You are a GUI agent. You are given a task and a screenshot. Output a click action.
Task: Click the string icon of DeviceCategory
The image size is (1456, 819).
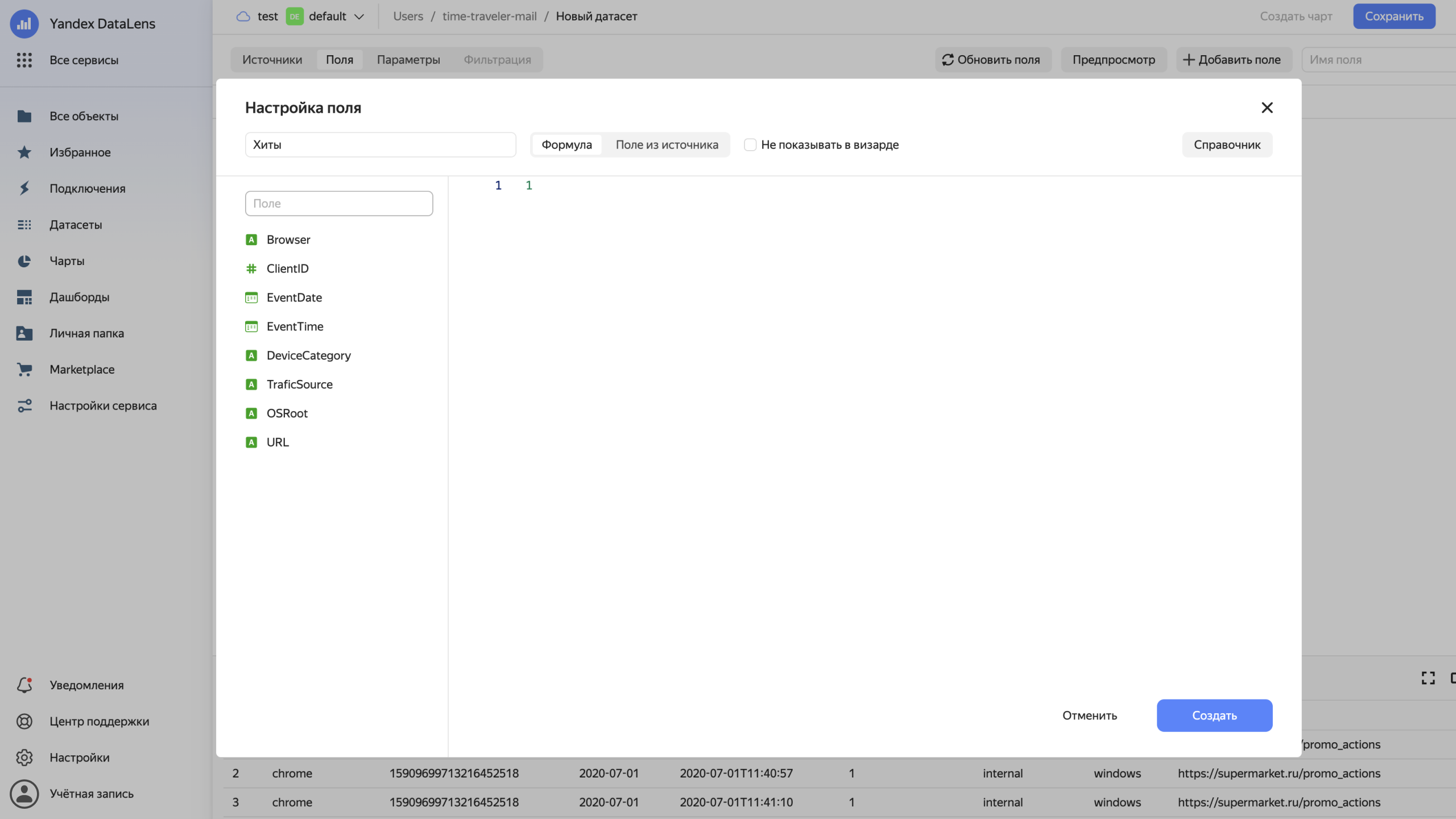(251, 355)
